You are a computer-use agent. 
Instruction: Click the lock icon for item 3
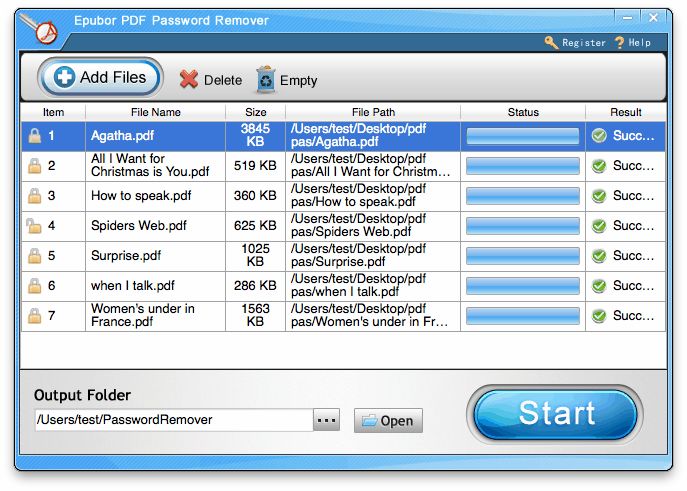tap(35, 196)
